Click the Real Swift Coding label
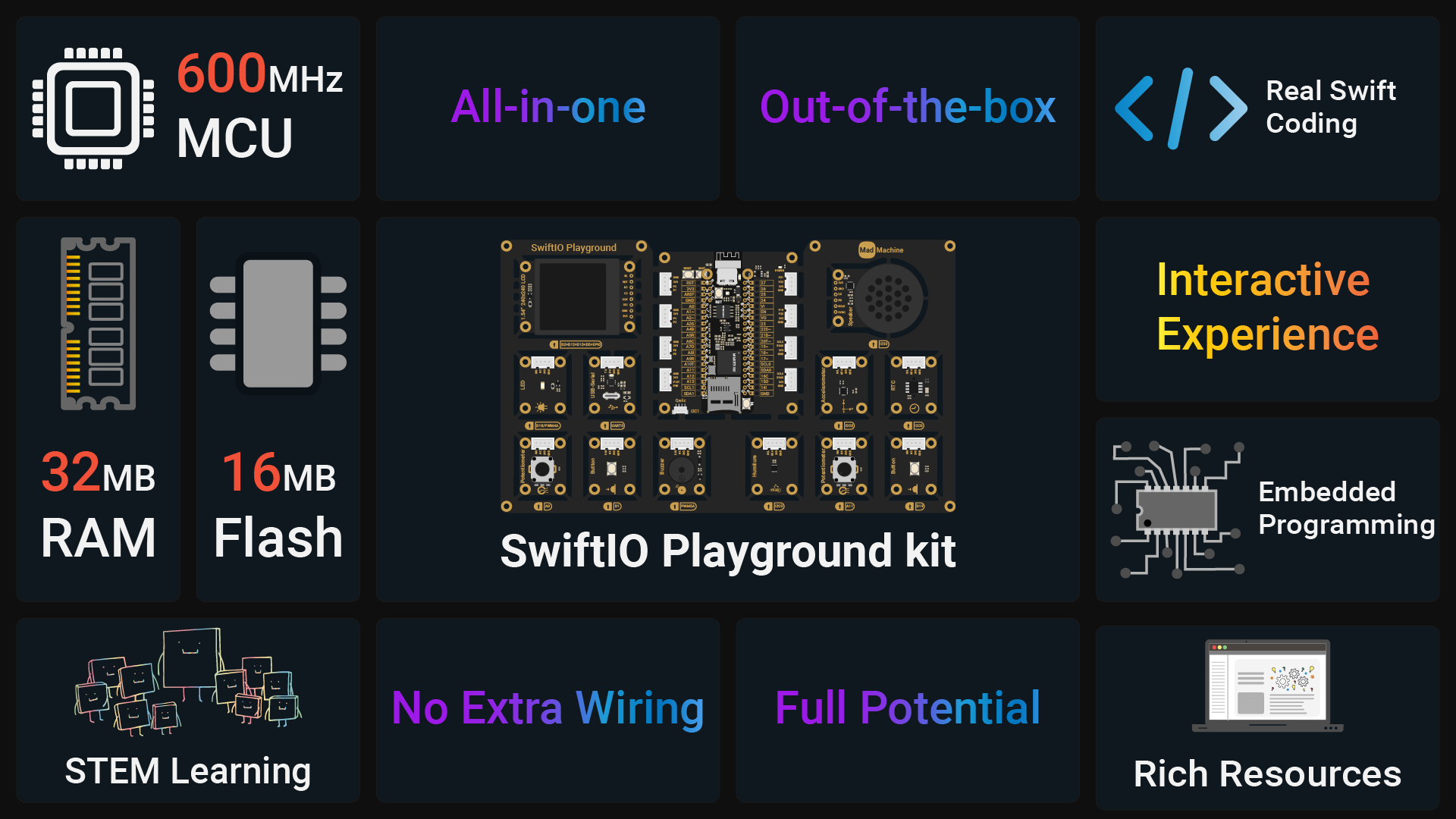1456x819 pixels. click(1331, 107)
